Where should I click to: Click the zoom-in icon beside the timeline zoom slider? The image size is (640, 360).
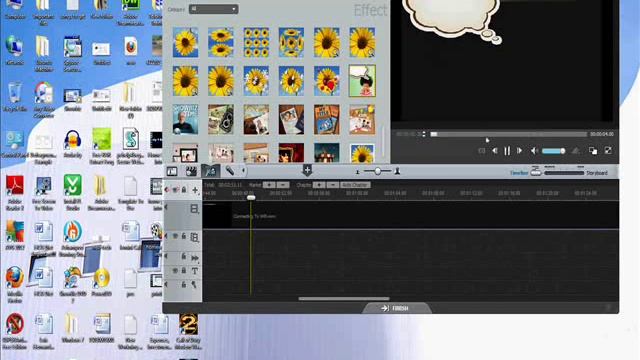[397, 172]
